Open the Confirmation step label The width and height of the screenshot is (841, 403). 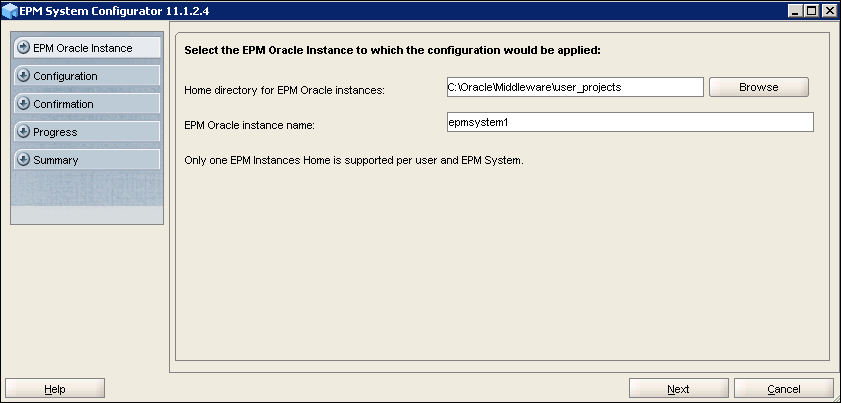(x=63, y=104)
